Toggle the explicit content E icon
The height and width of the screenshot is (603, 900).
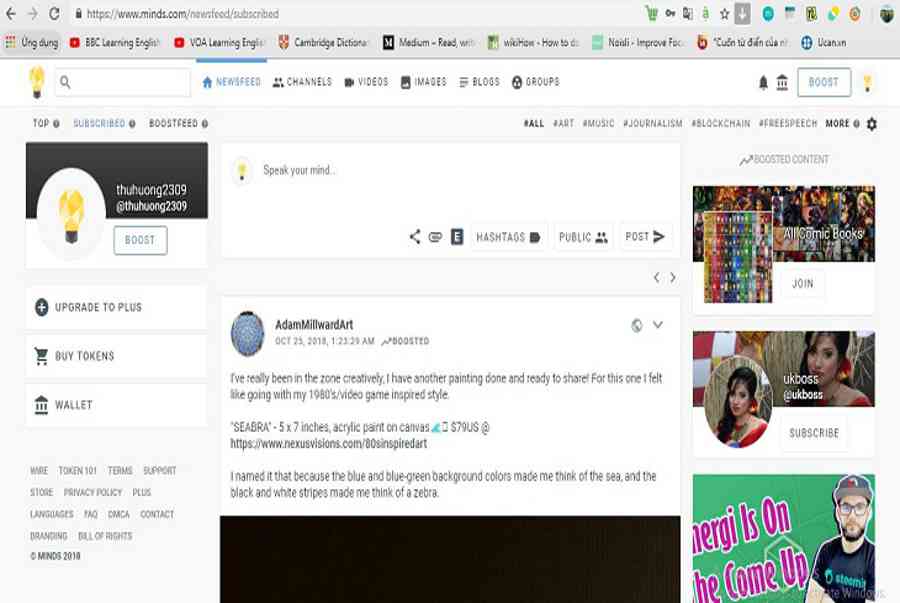457,237
